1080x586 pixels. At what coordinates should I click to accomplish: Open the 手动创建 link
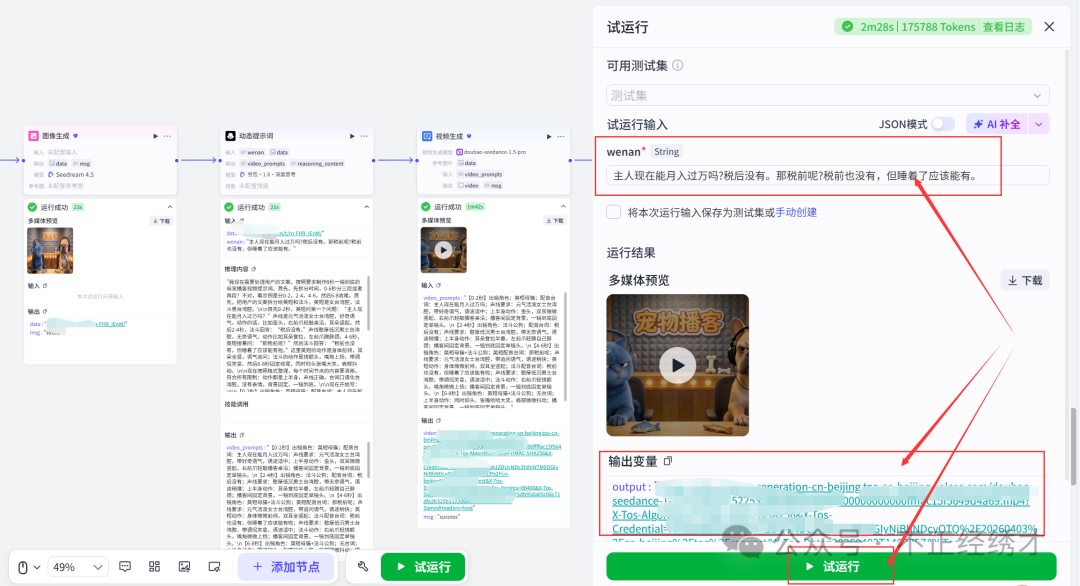click(797, 211)
